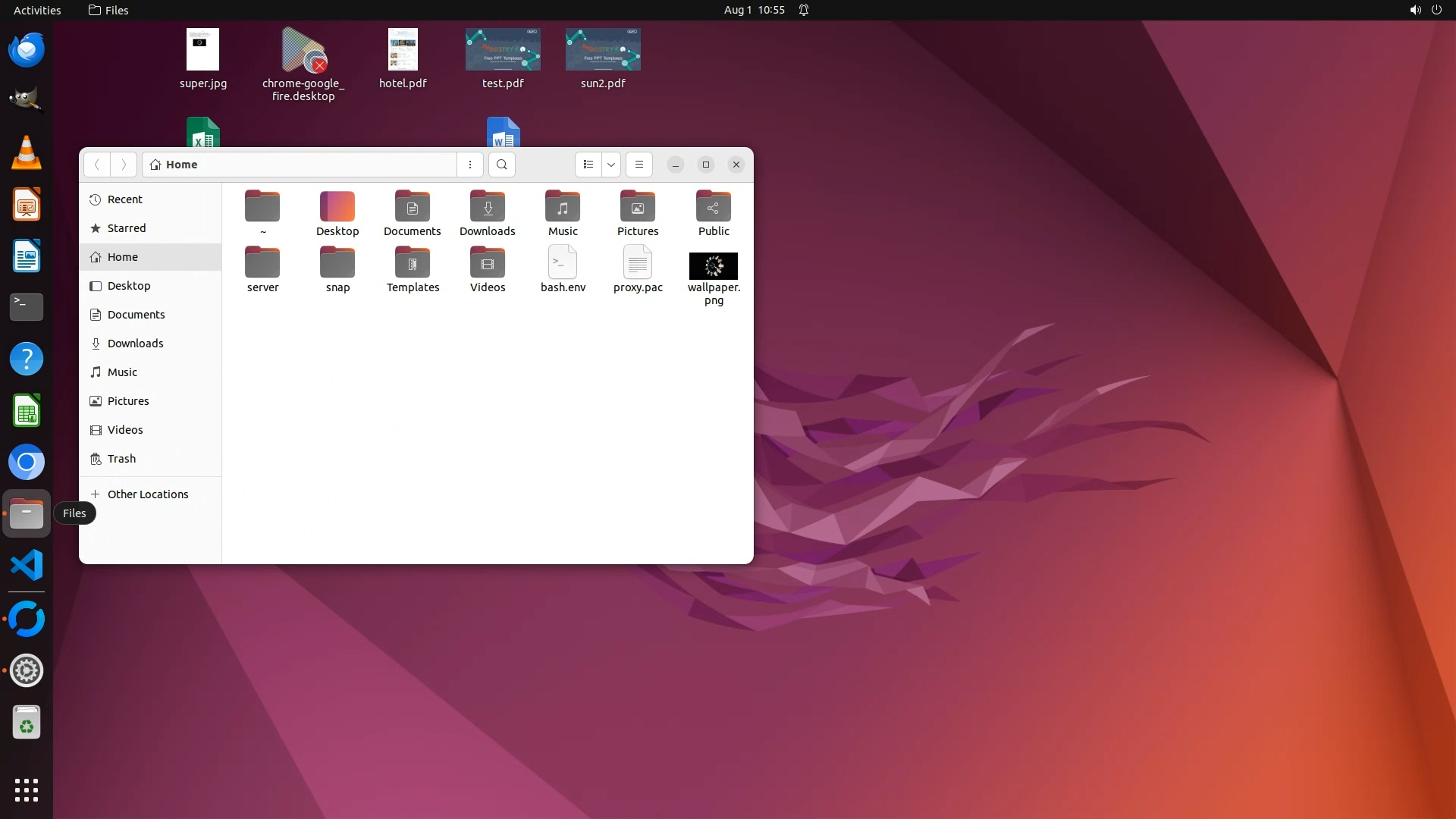Go forward using the forward arrow
Screen dimensions: 1456x819
pyautogui.click(x=124, y=165)
